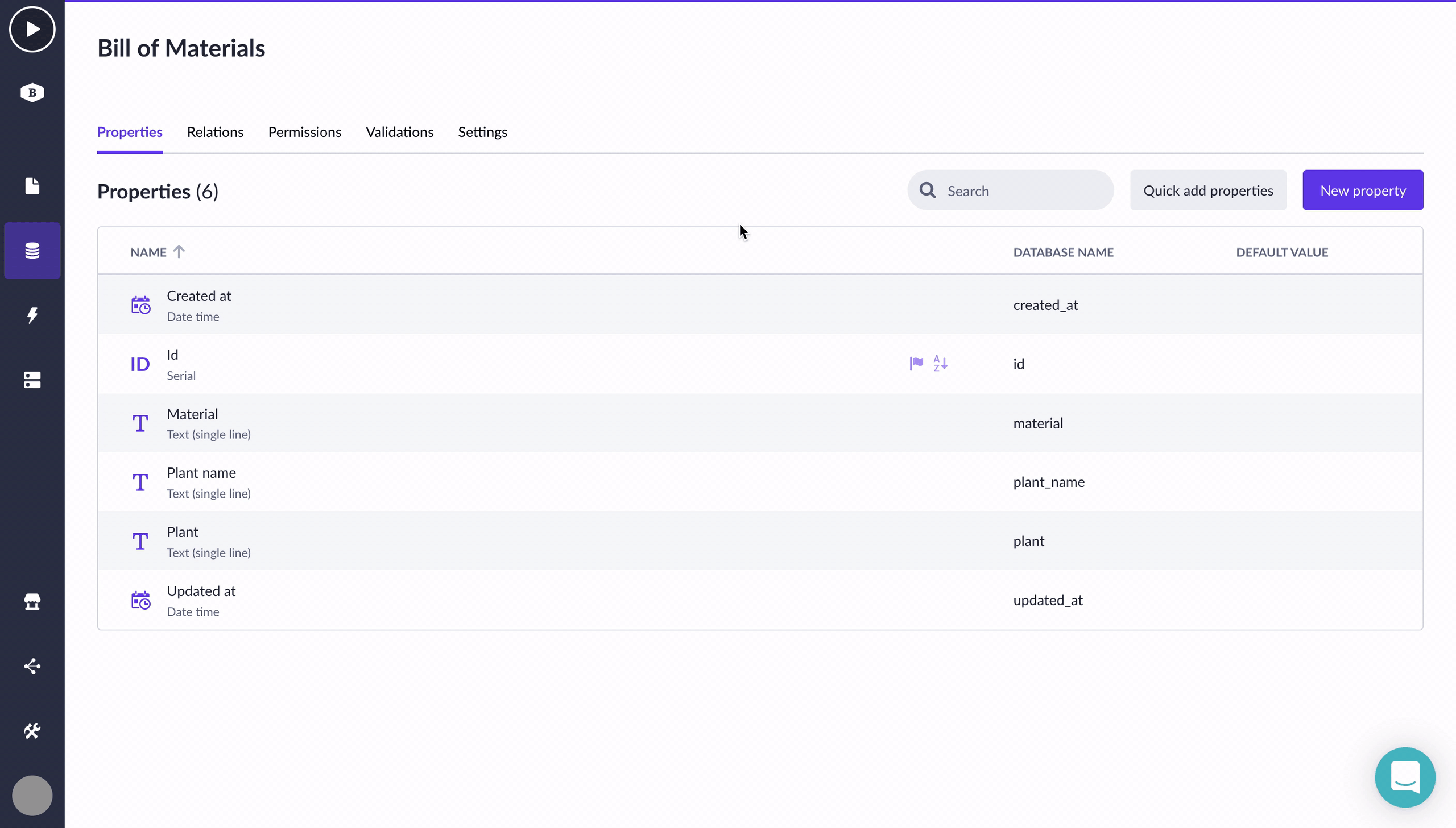Click Quick add properties button
The width and height of the screenshot is (1456, 828).
[1208, 190]
